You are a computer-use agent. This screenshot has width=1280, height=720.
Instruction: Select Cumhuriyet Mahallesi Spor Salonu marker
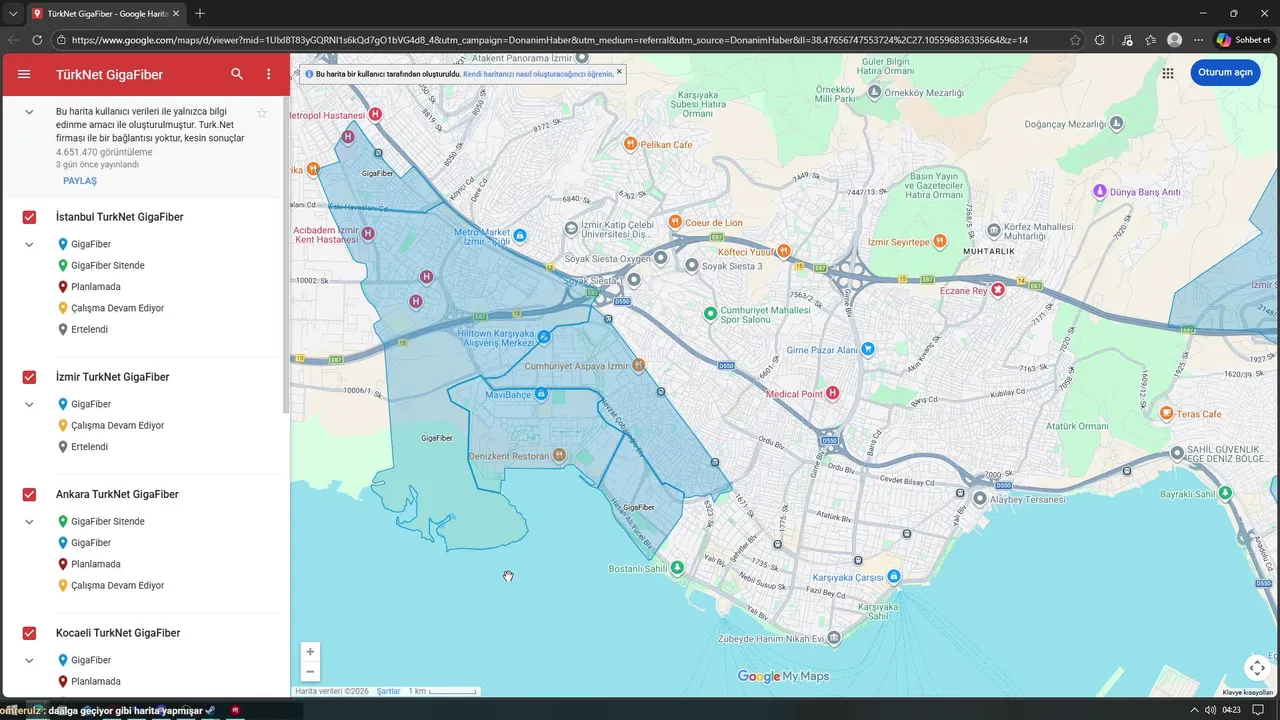click(x=711, y=314)
